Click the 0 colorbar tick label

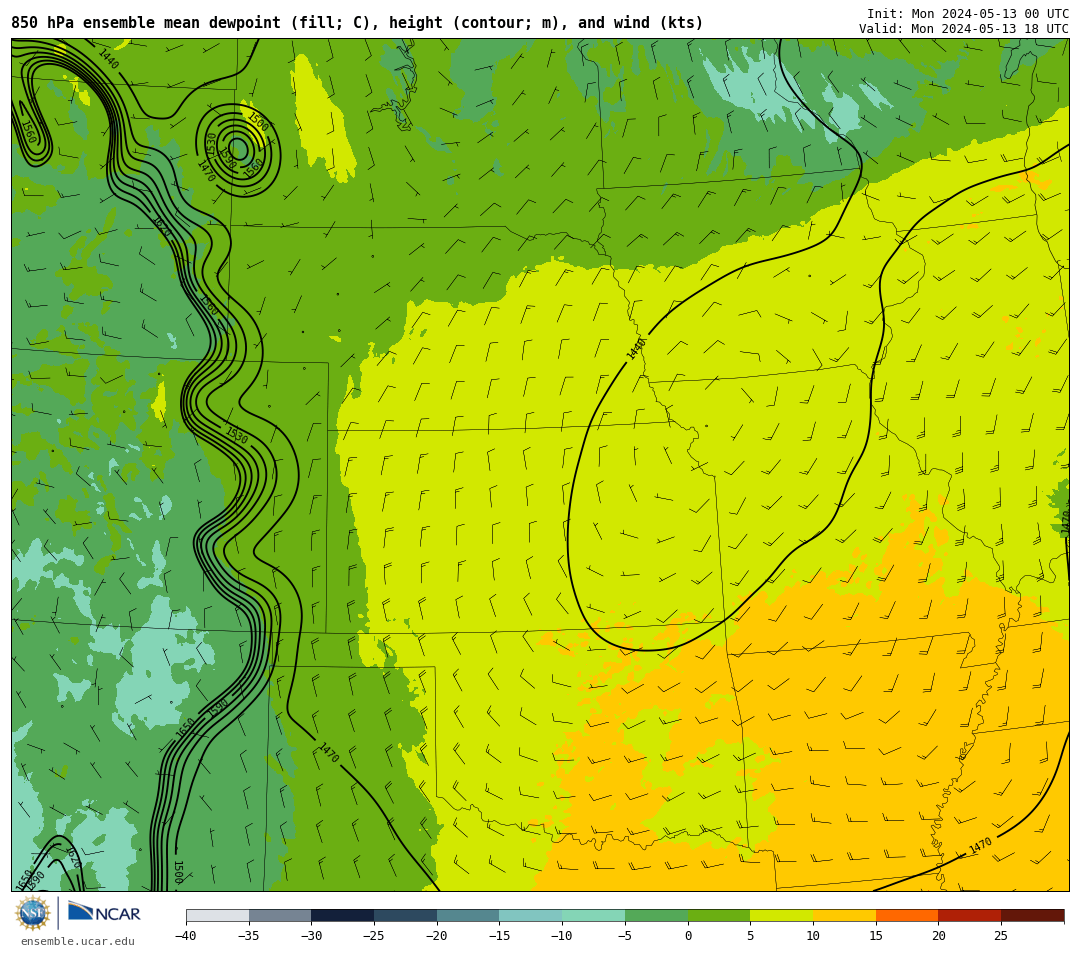(x=688, y=935)
